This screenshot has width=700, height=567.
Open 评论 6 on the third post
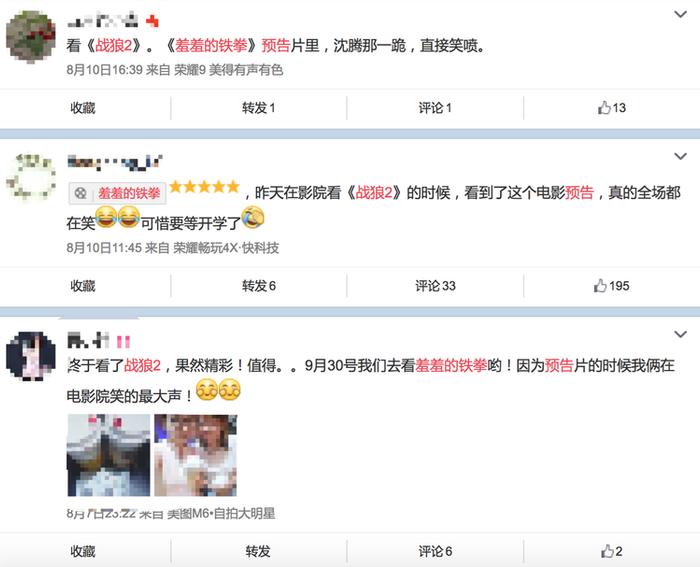[x=435, y=551]
